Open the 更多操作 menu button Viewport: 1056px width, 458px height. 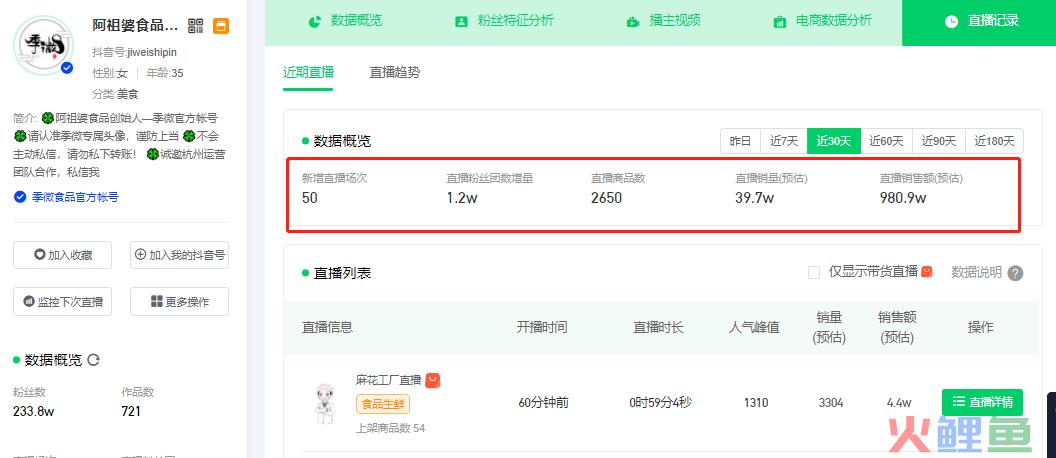click(179, 302)
